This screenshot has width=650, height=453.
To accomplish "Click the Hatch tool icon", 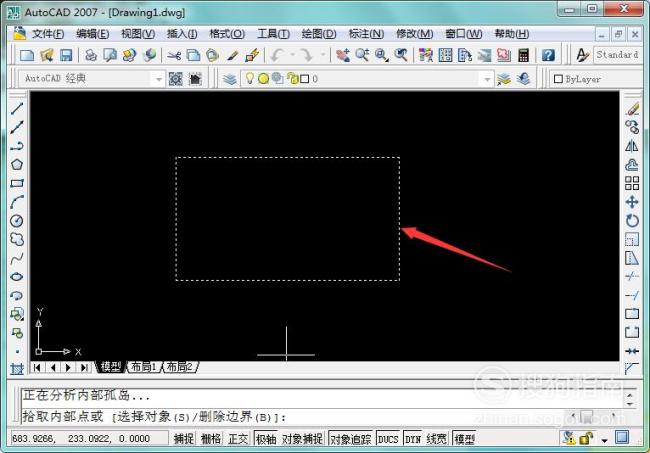I will pos(17,368).
